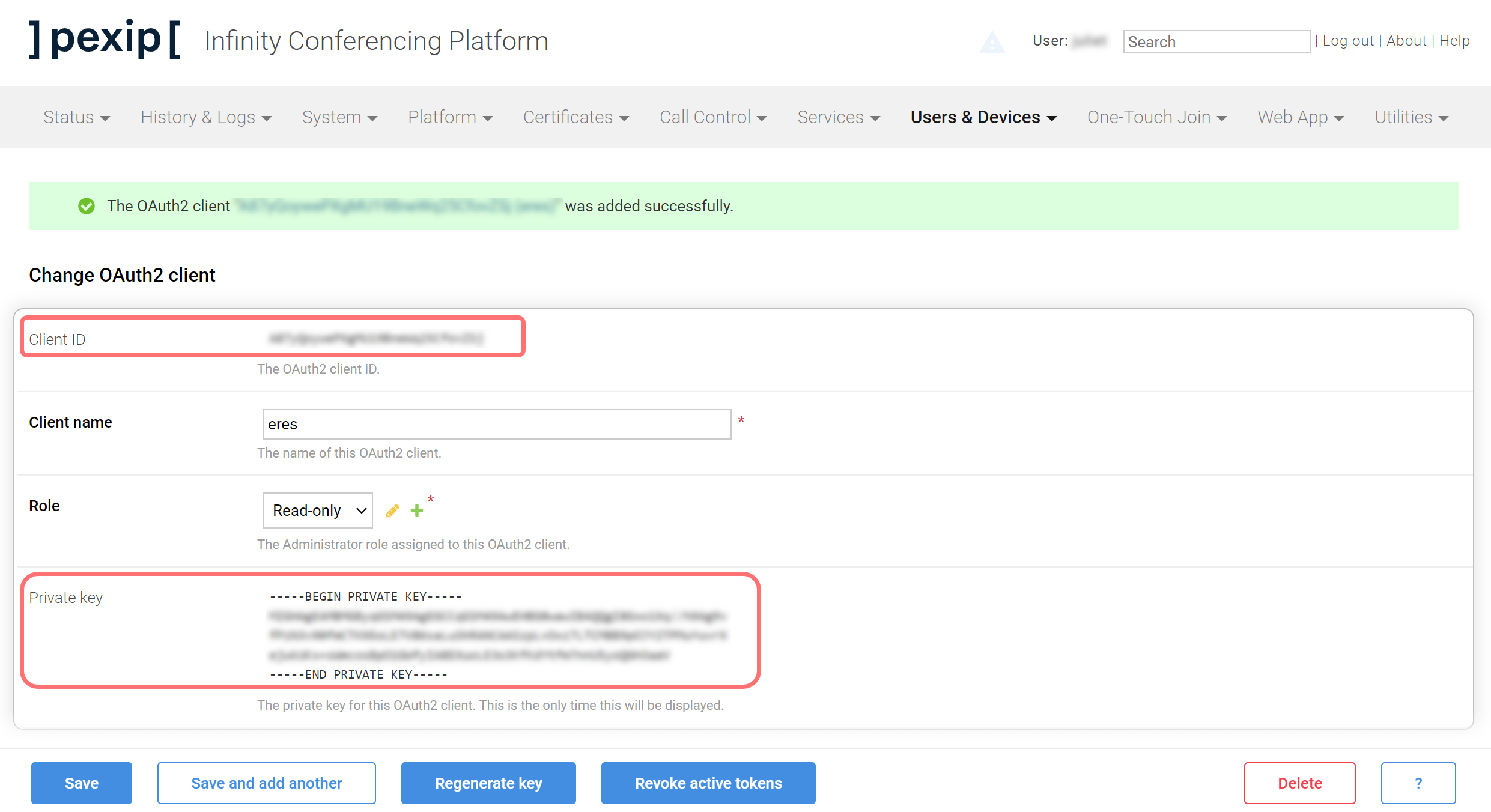1491x812 pixels.
Task: Click the green success checkmark icon
Action: [x=87, y=206]
